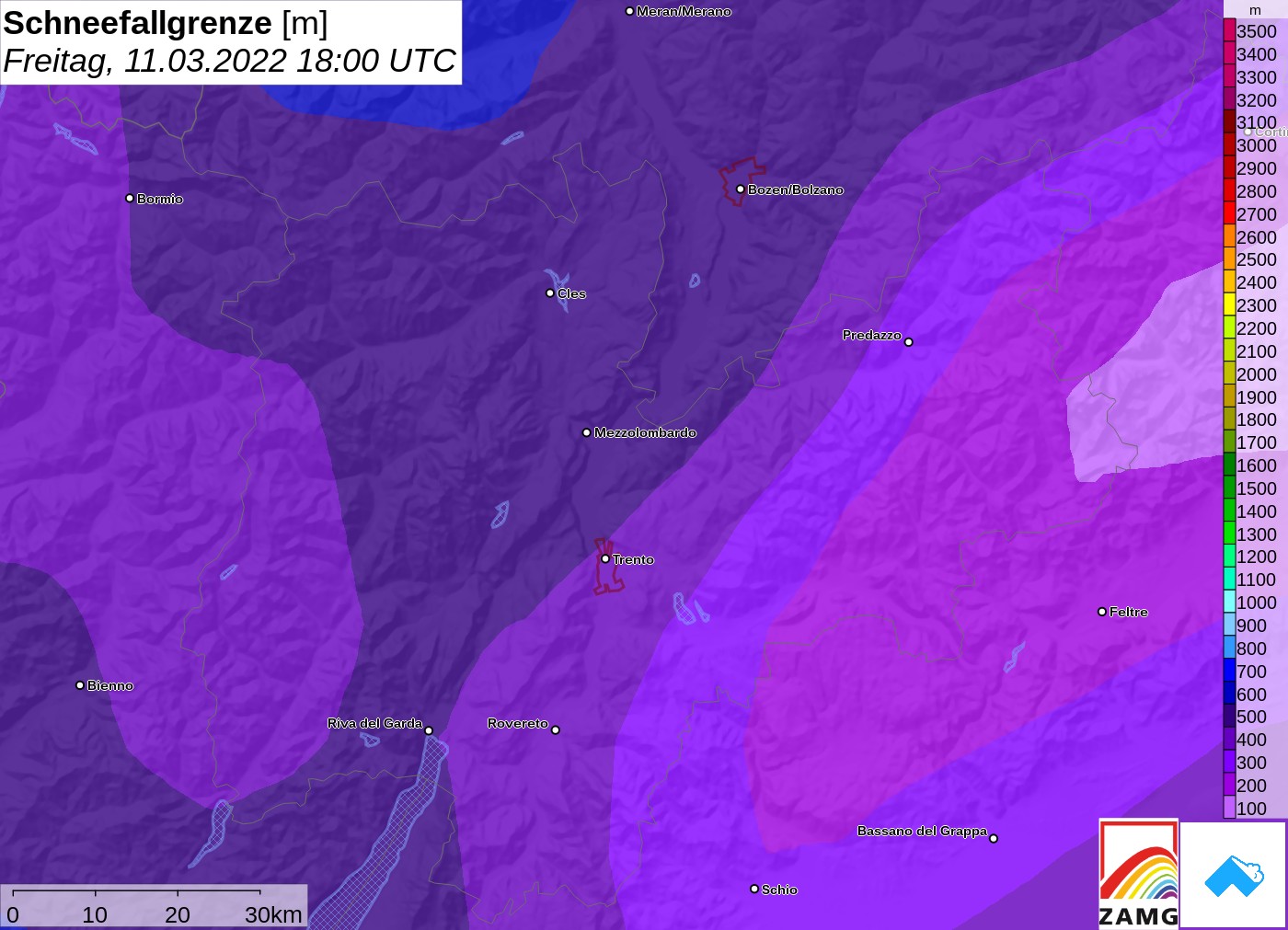Click the Bozen/Bolzano red city outline
Screen dimensions: 1288x930
pos(741,181)
